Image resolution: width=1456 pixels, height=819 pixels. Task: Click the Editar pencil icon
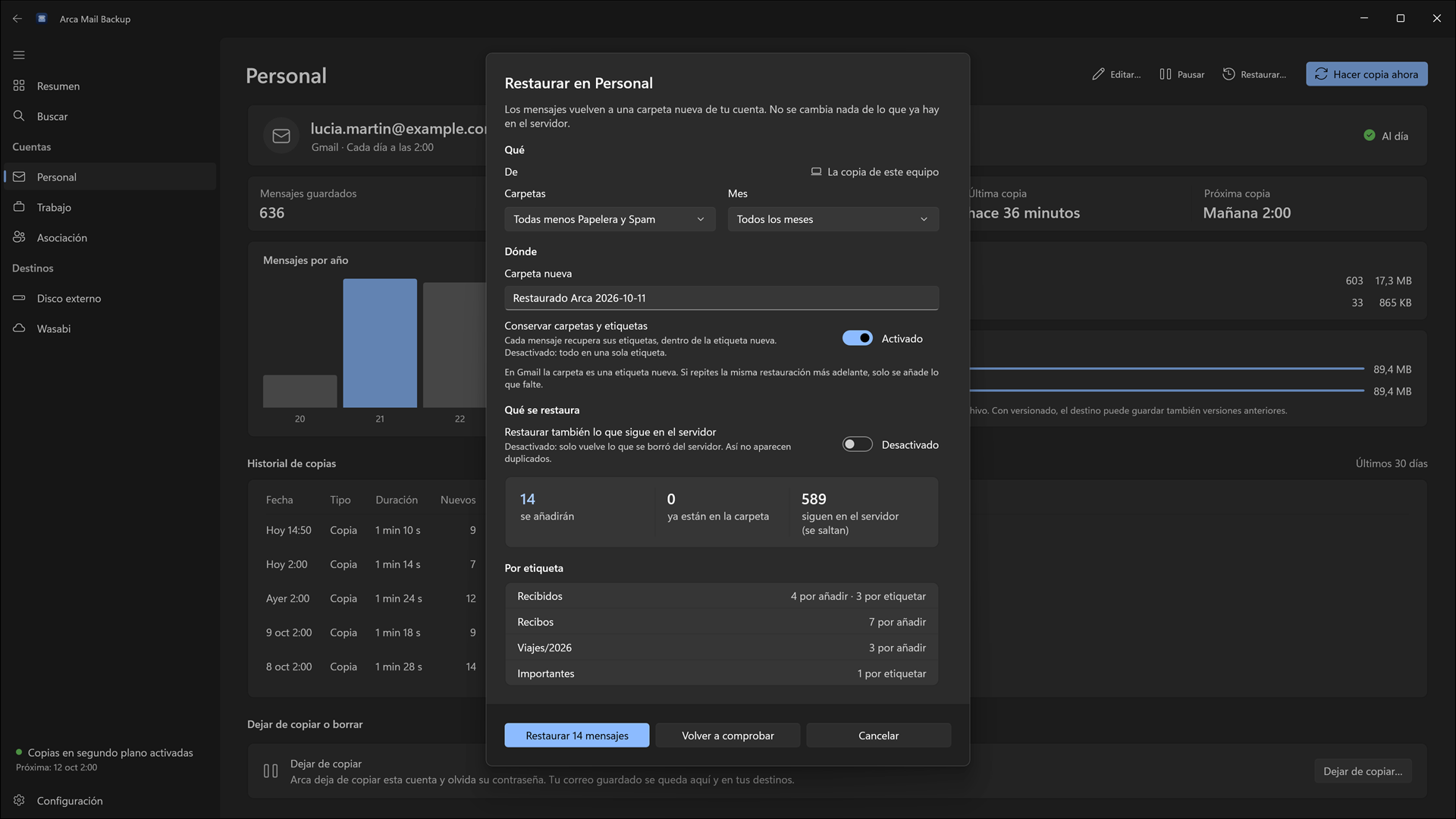pyautogui.click(x=1097, y=74)
